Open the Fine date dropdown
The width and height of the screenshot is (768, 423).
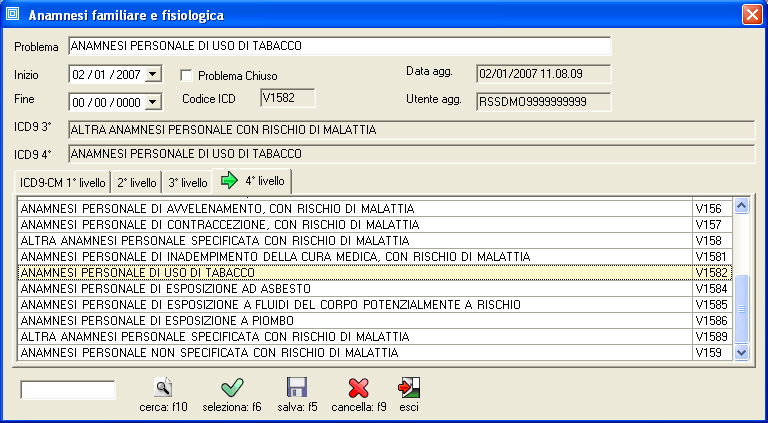(x=152, y=101)
